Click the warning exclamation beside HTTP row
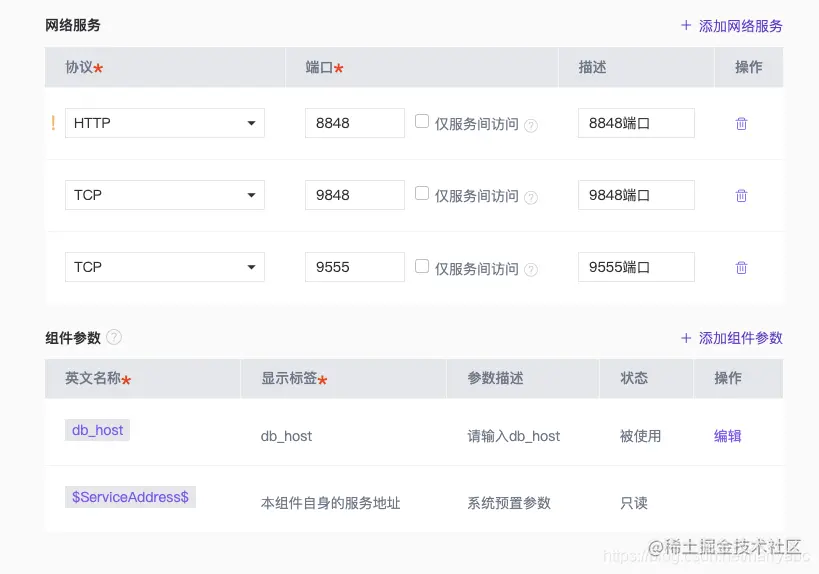The width and height of the screenshot is (819, 574). pyautogui.click(x=53, y=123)
